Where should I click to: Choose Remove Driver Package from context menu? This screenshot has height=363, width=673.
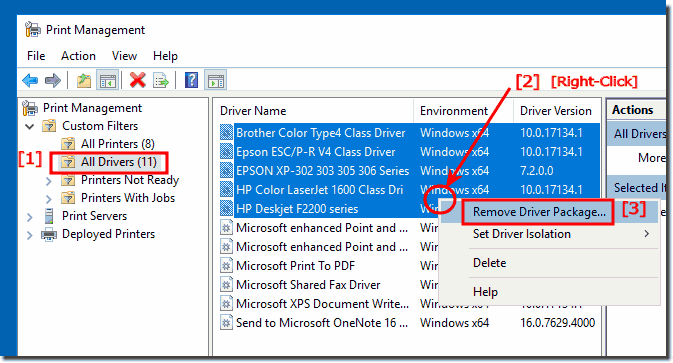tap(539, 212)
